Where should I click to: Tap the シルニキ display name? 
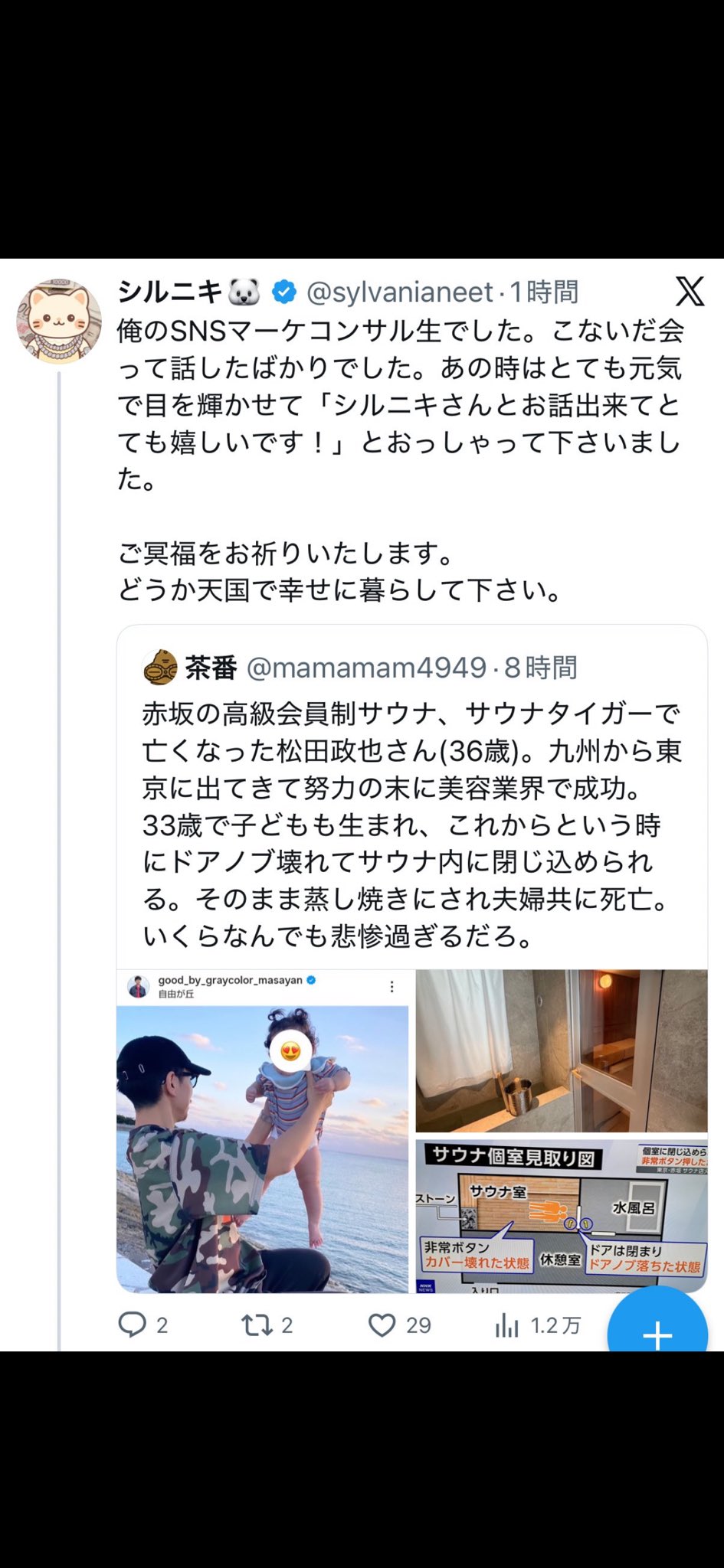[169, 292]
